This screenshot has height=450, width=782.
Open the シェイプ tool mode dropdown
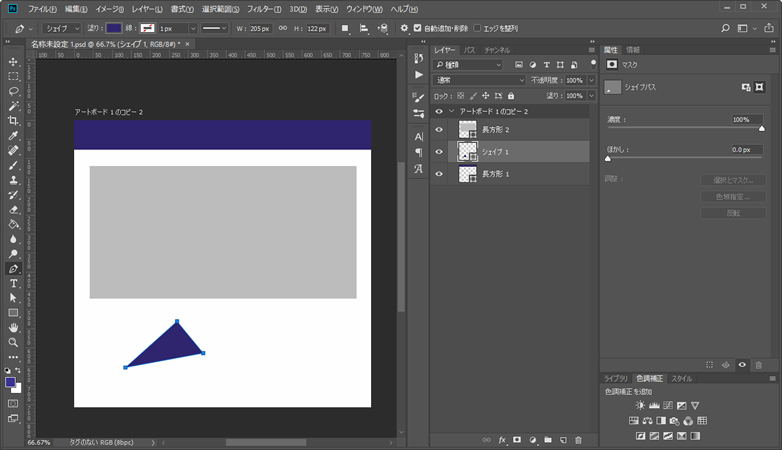62,28
